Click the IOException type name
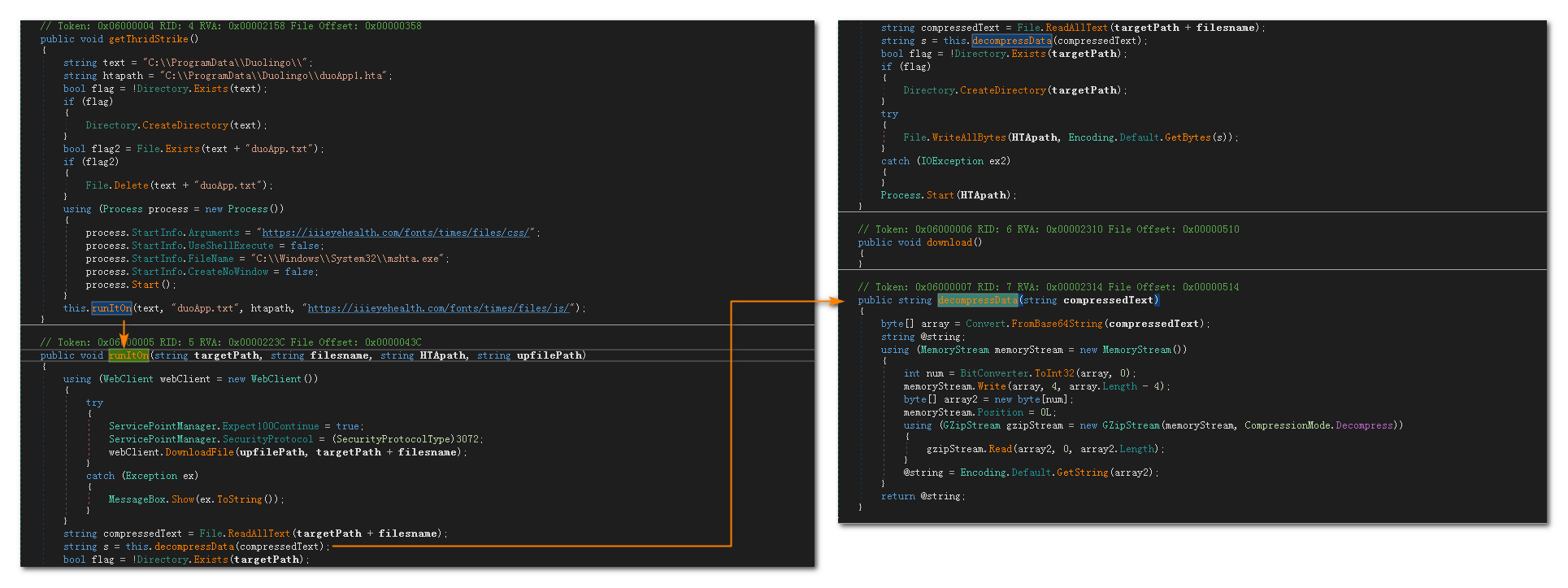The height and width of the screenshot is (588, 1568). (x=952, y=161)
